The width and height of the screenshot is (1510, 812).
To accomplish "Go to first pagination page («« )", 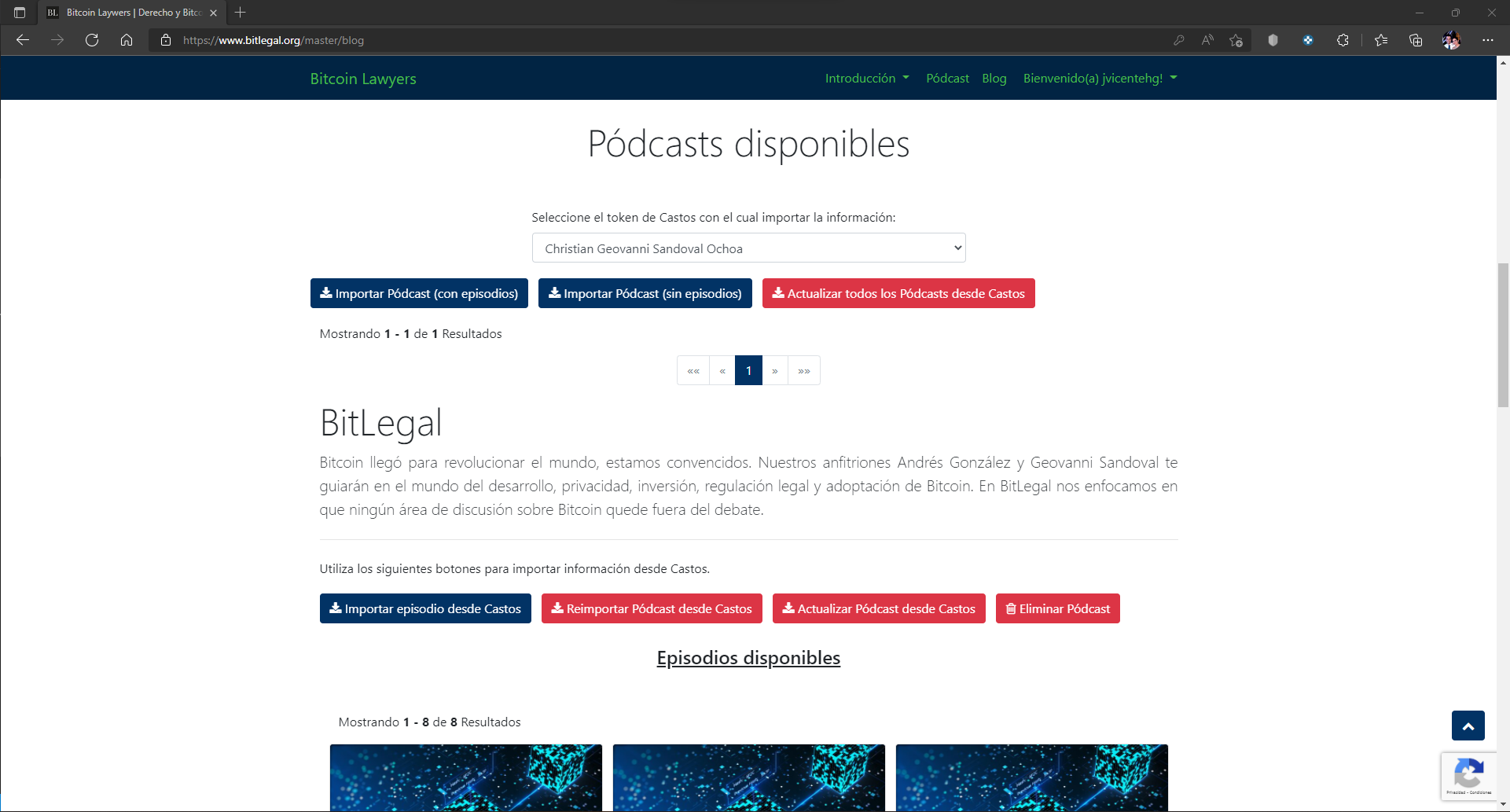I will click(x=693, y=370).
